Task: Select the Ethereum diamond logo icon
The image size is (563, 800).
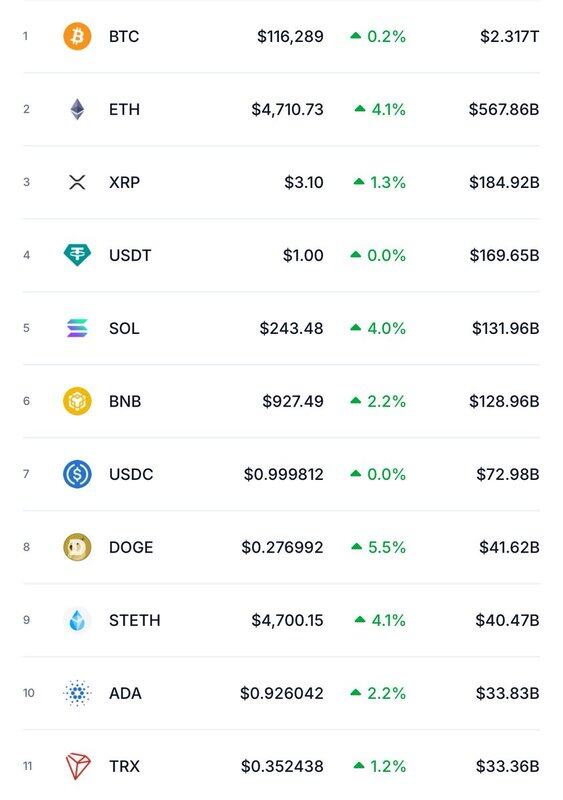Action: [77, 109]
